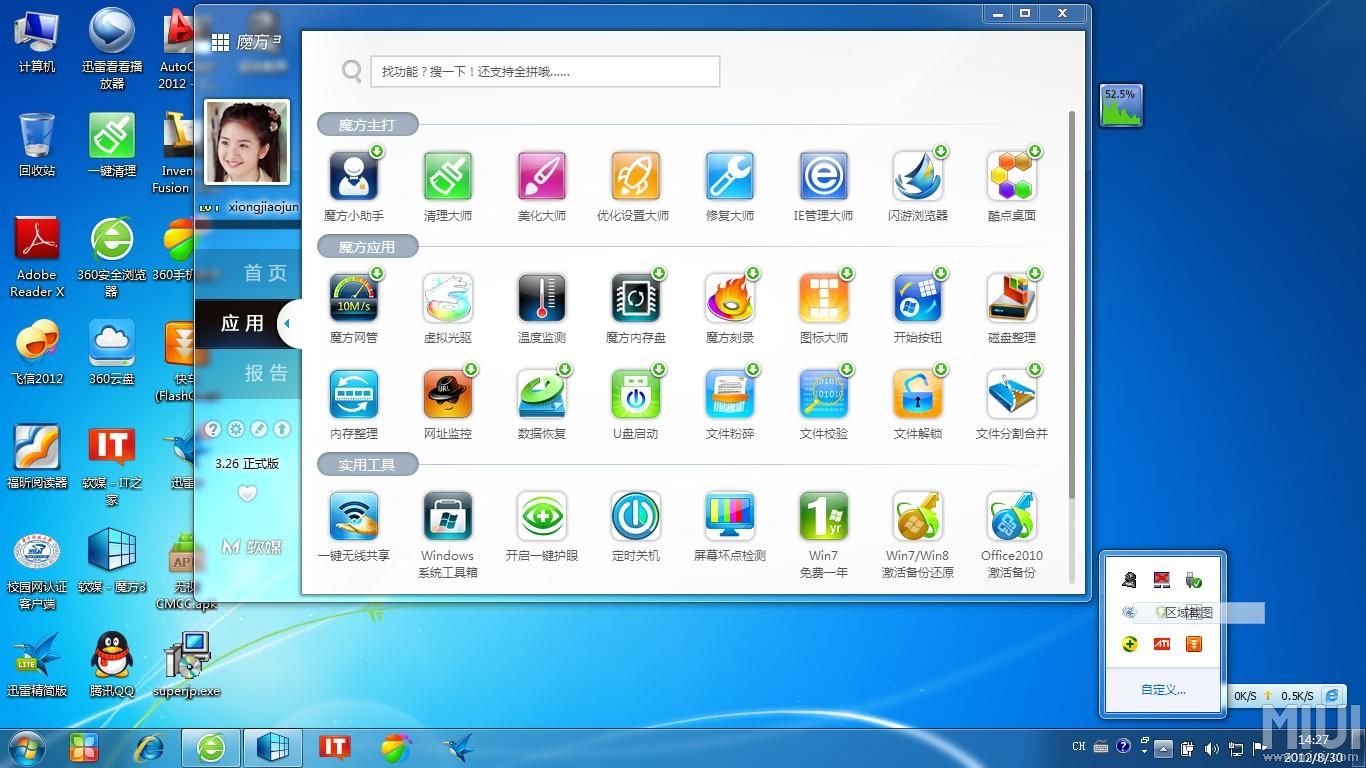Launch 清理大师 broom icon
The height and width of the screenshot is (768, 1366).
(448, 176)
